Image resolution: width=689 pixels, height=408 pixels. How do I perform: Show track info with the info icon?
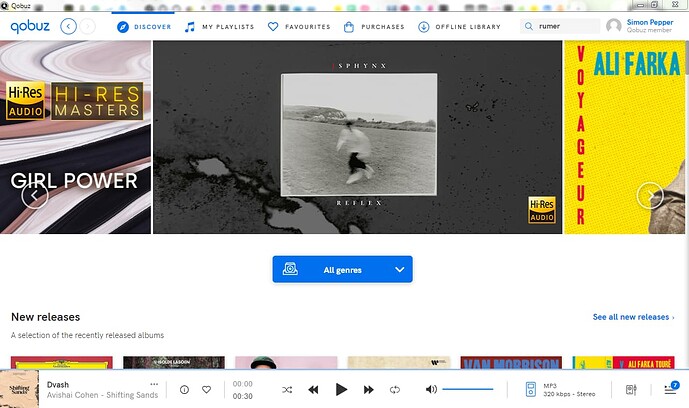coord(185,390)
